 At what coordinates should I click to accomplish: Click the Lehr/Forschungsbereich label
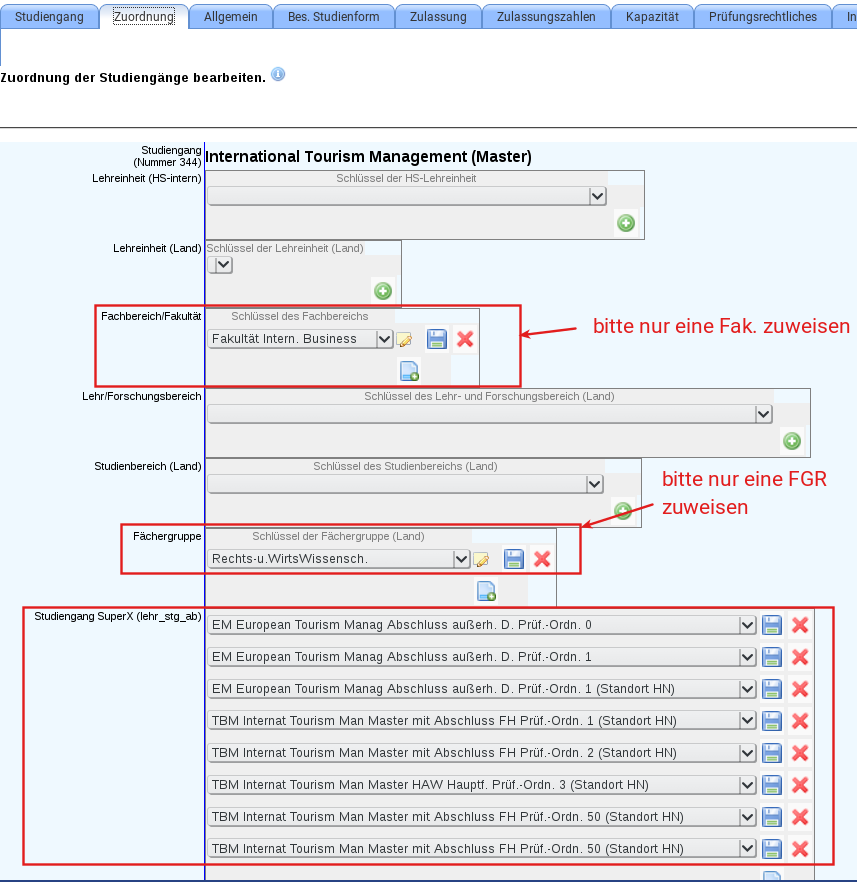142,396
